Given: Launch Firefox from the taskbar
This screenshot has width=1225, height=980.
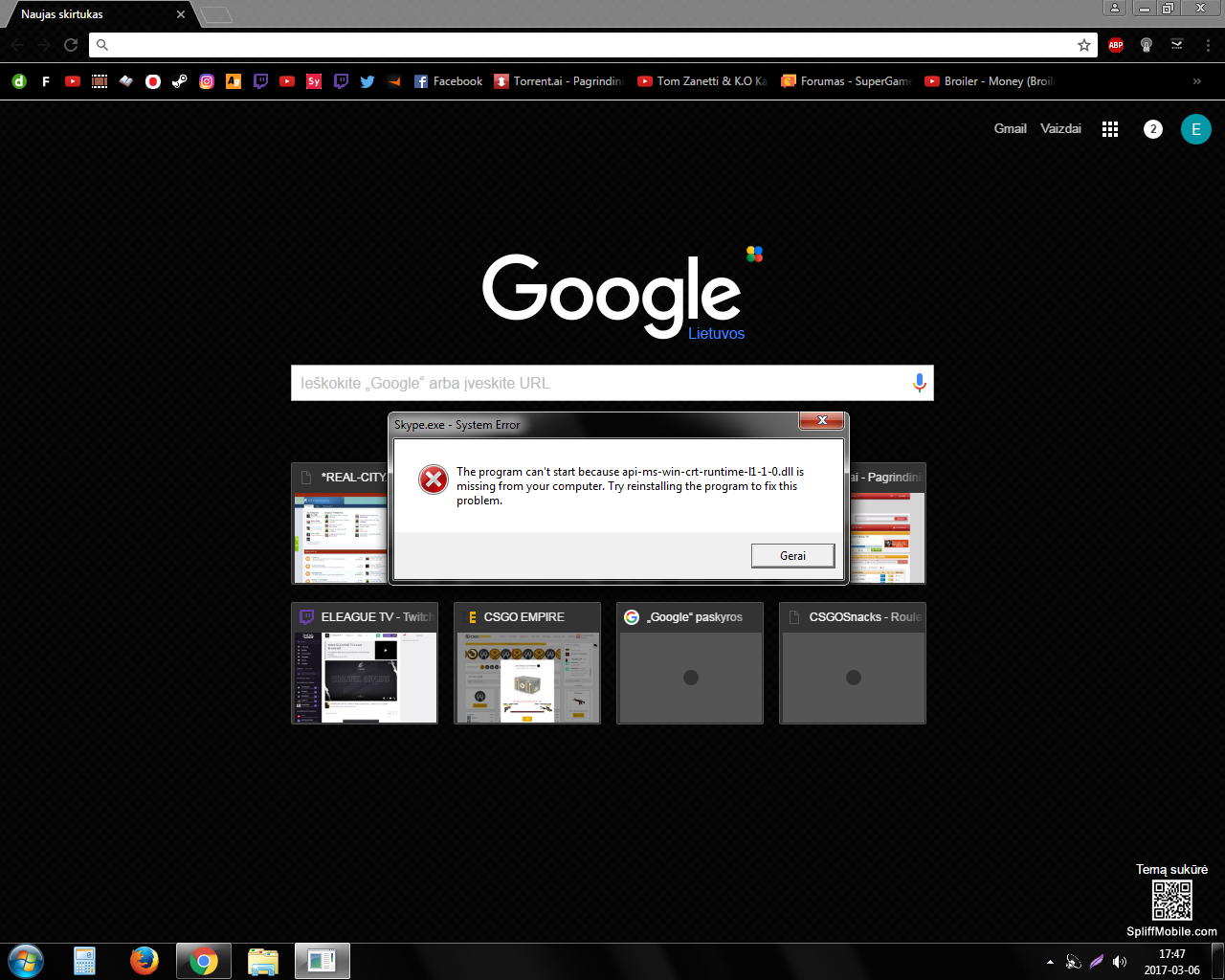Looking at the screenshot, I should [145, 961].
